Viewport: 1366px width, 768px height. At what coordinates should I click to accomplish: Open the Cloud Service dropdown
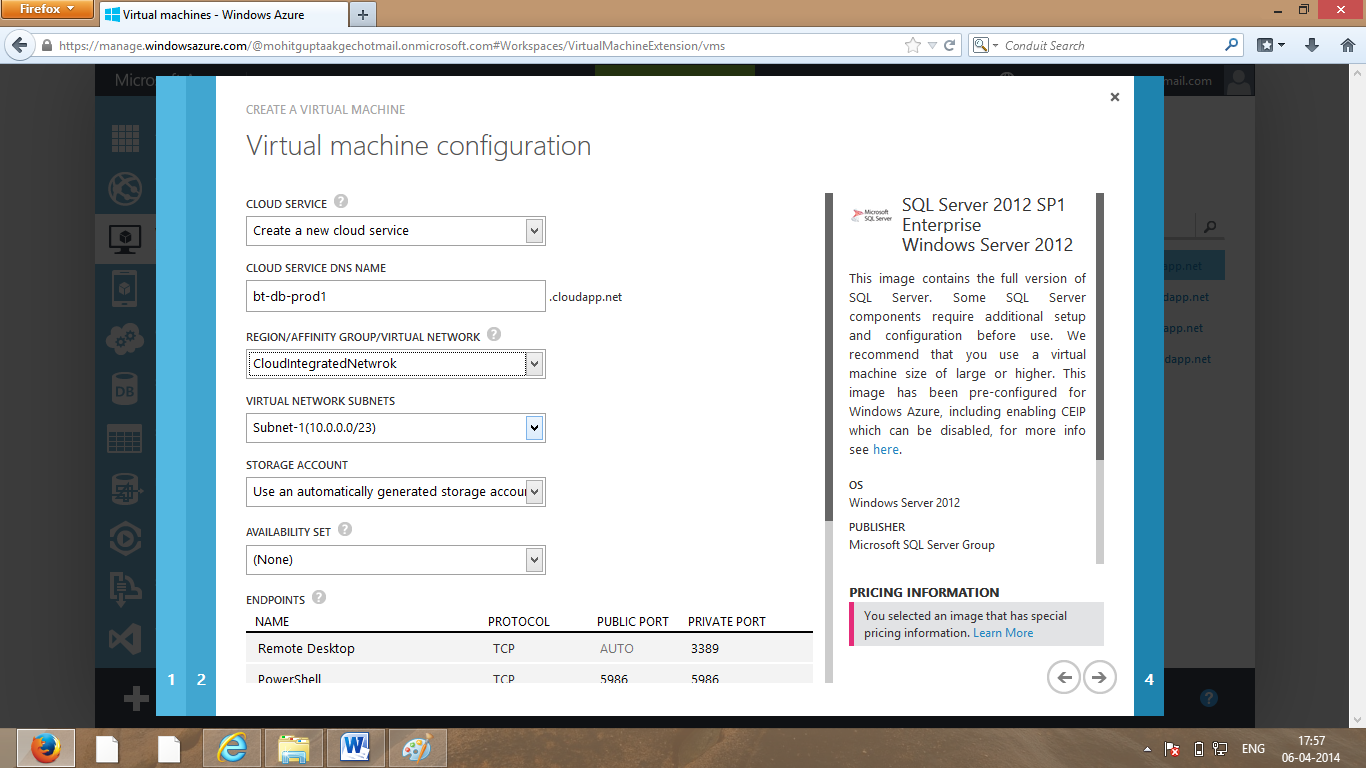[x=396, y=231]
